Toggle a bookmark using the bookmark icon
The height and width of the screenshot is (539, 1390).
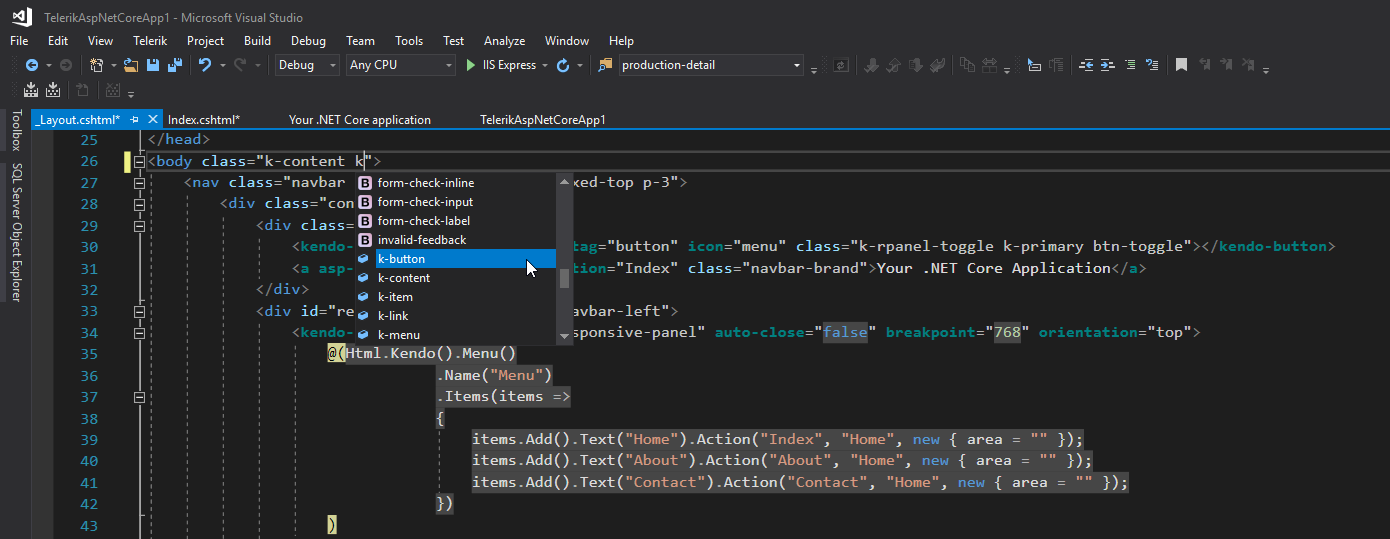[1181, 65]
